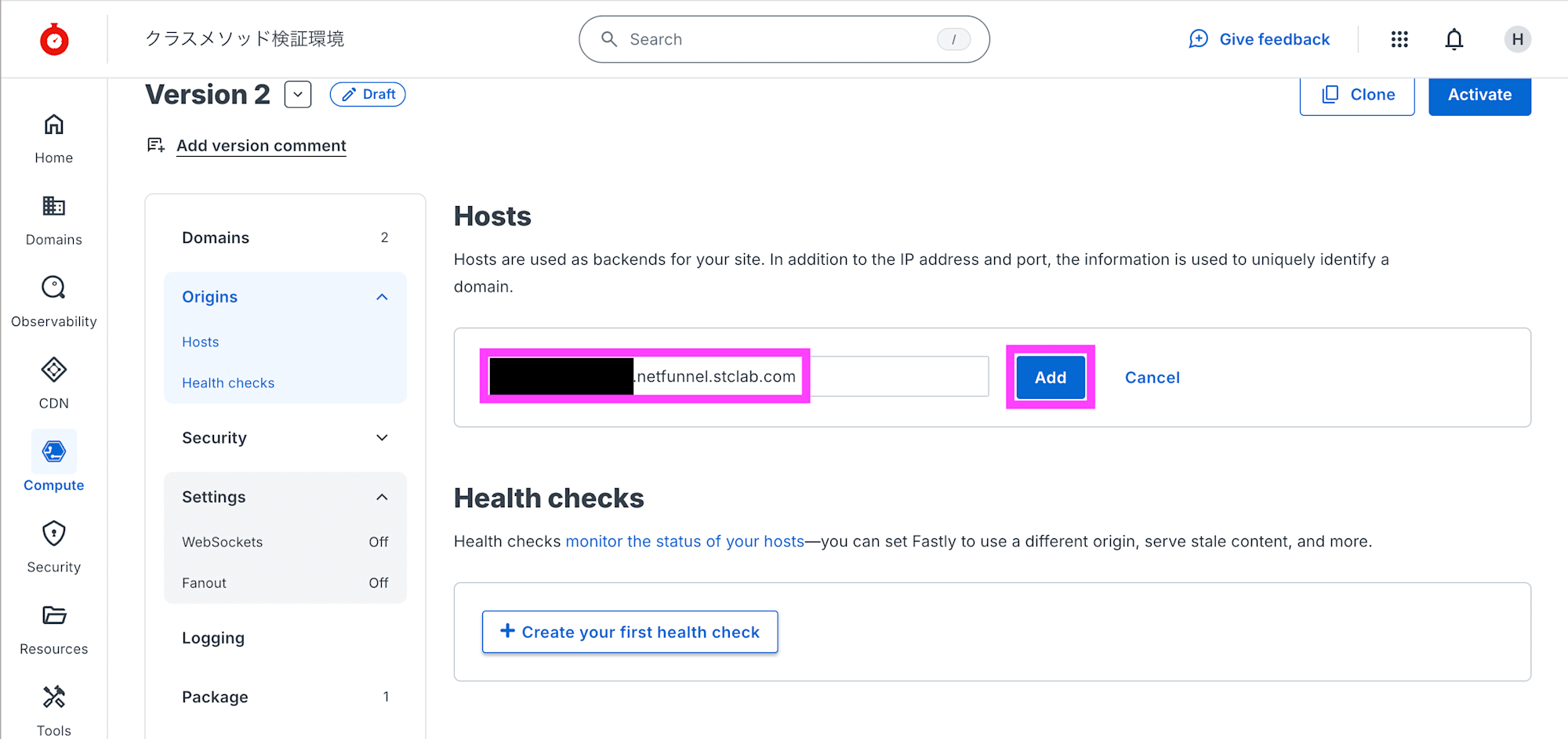Viewport: 1568px width, 739px height.
Task: Open the notifications bell
Action: 1454,39
